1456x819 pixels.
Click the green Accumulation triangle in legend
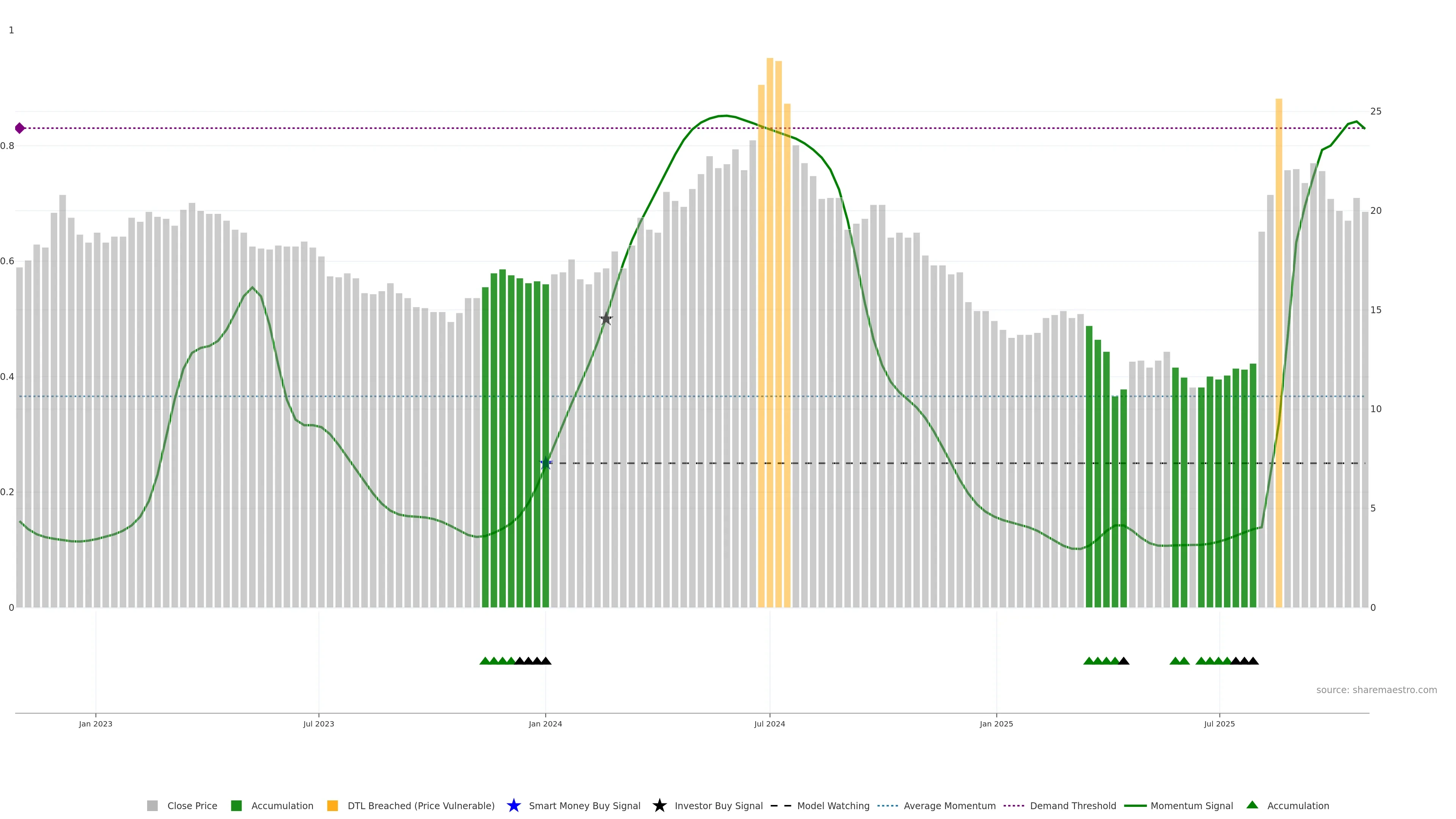click(1252, 805)
